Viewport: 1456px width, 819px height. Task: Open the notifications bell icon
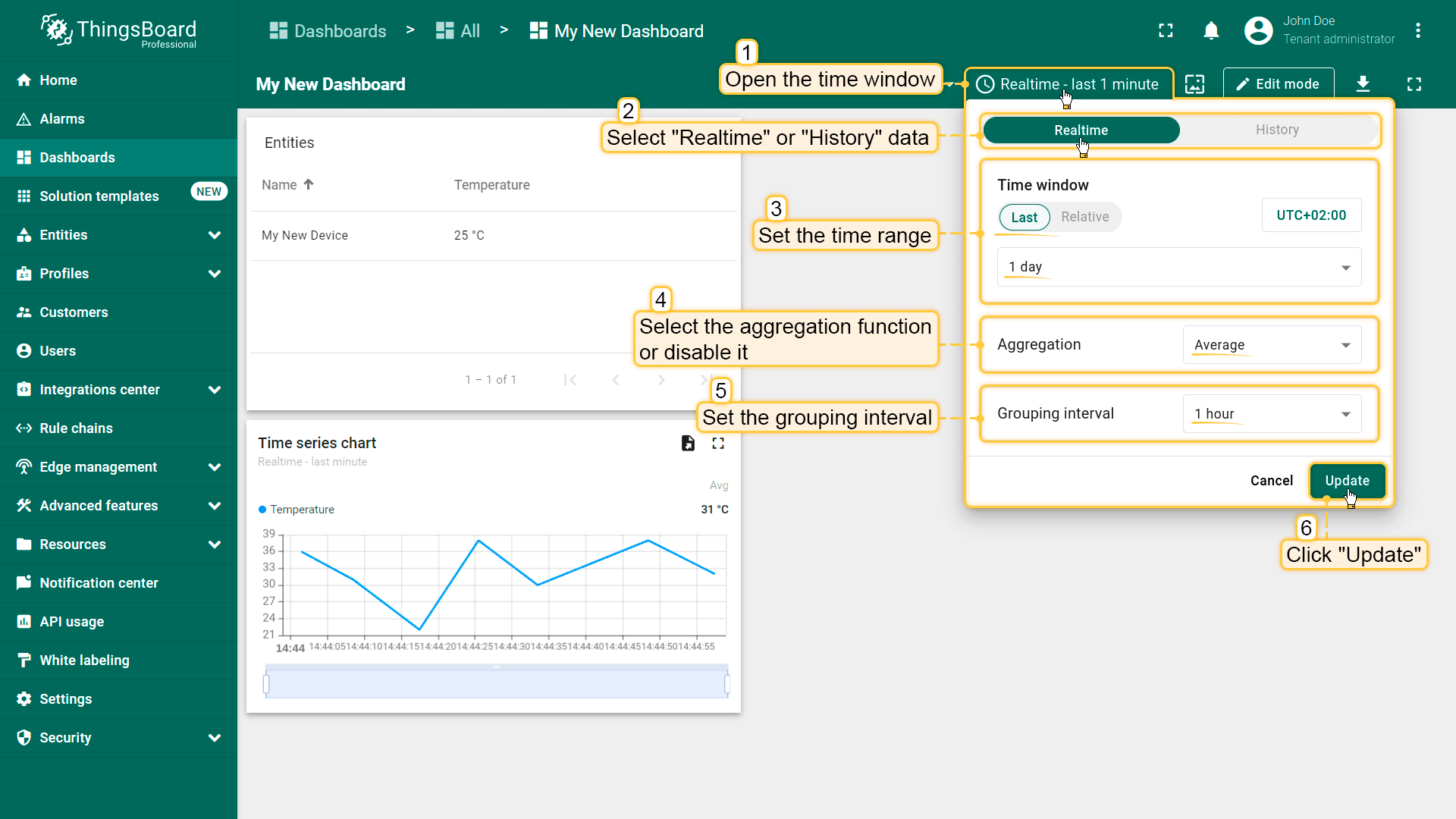(x=1211, y=30)
